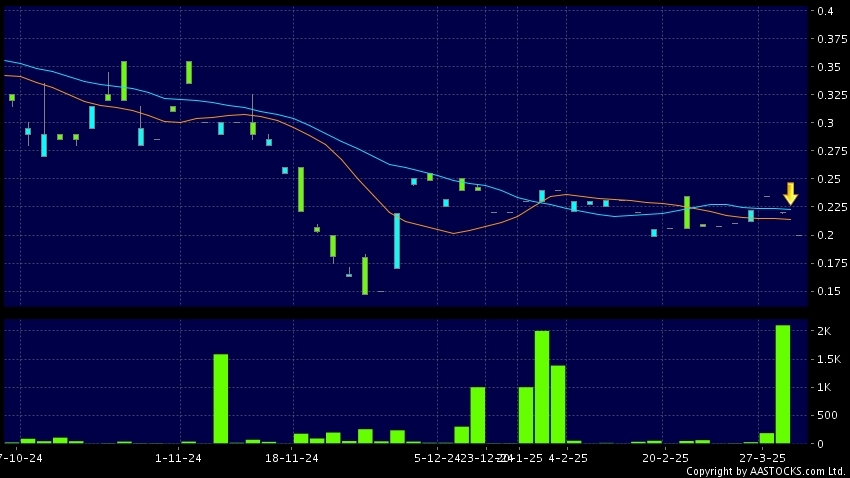Click the 0.375 price axis label
The width and height of the screenshot is (850, 478).
point(832,39)
